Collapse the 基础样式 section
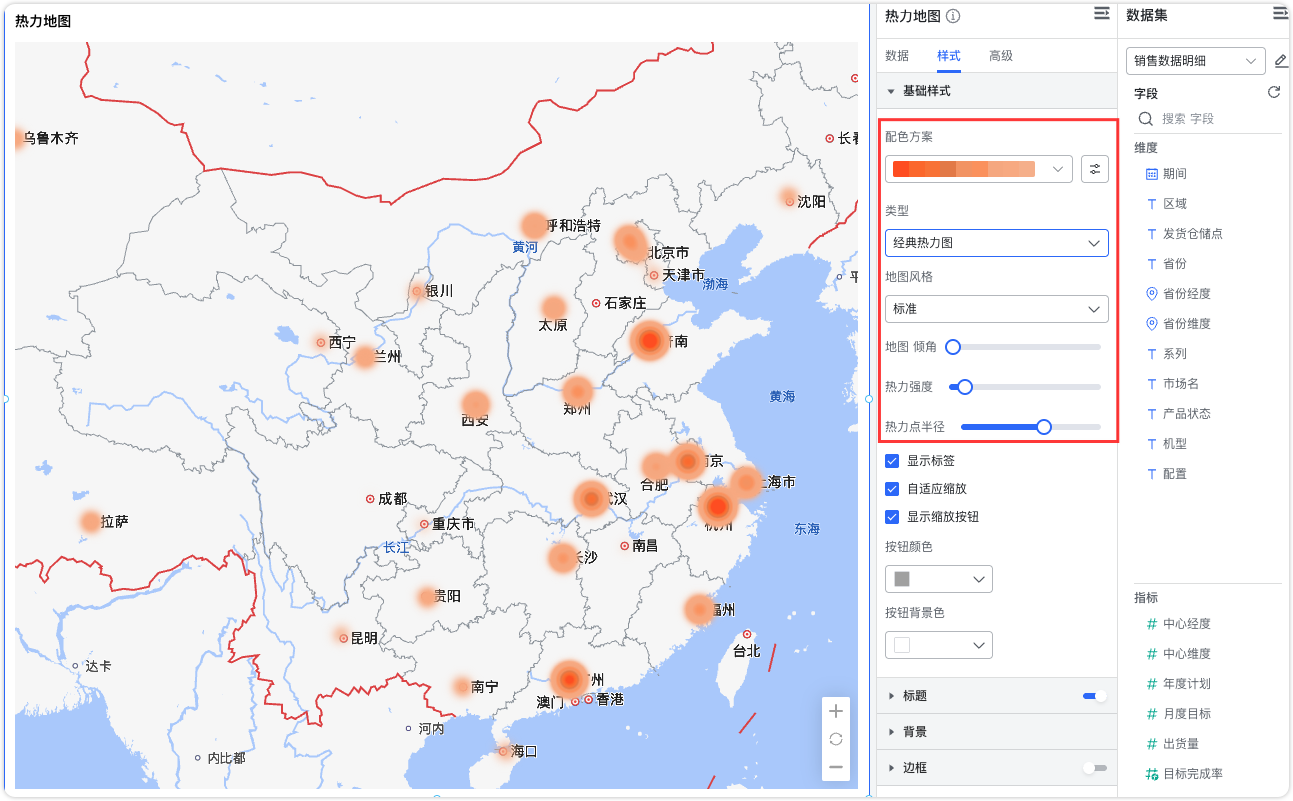This screenshot has height=801, width=1293. point(890,90)
